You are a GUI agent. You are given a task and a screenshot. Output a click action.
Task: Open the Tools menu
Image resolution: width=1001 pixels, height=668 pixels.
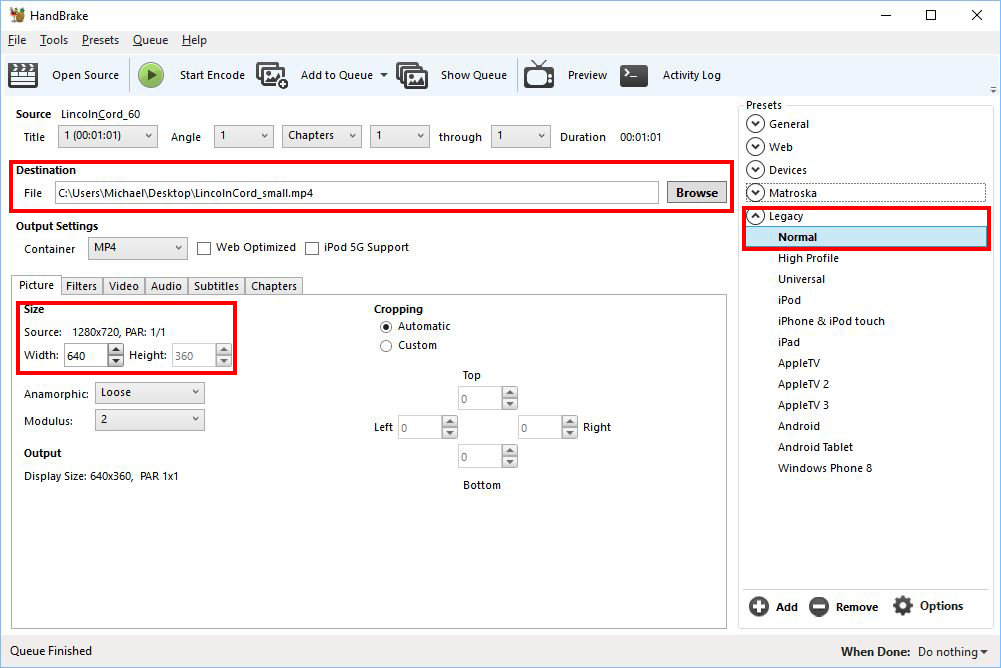[54, 40]
